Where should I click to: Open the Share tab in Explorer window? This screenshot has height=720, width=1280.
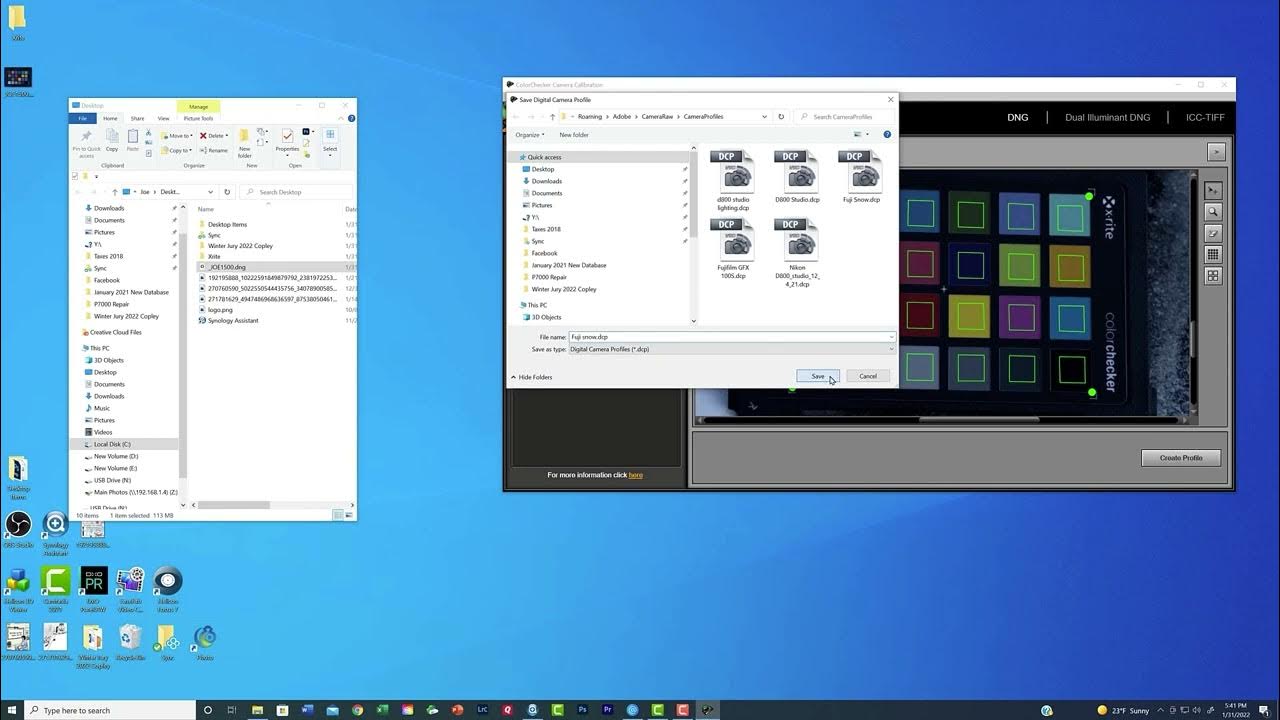[137, 118]
